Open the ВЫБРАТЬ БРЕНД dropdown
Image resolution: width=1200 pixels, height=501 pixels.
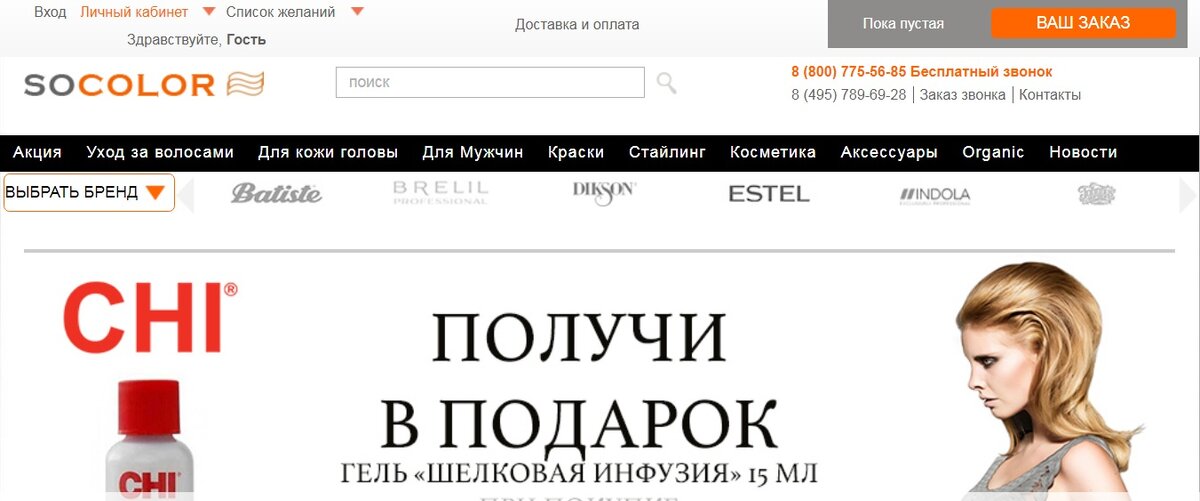point(89,193)
